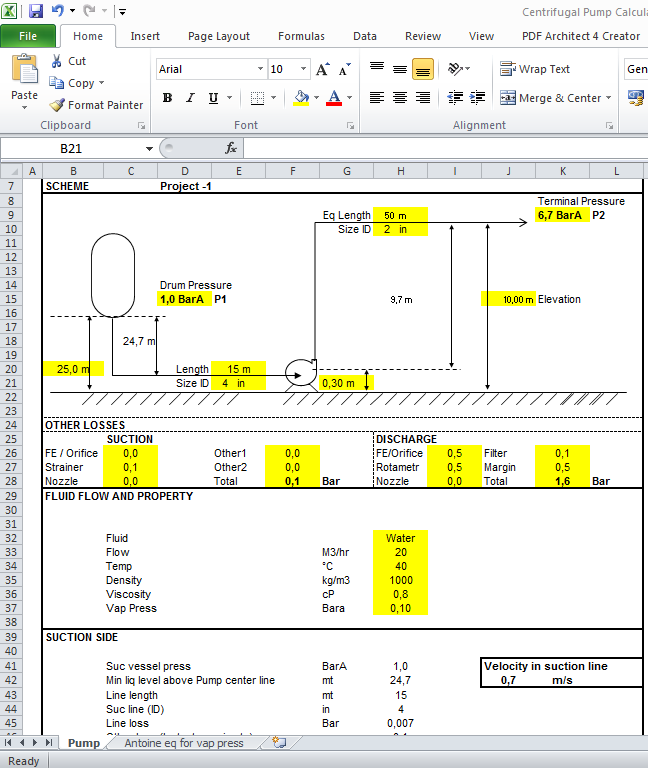Select the Format Painter brush

pos(57,105)
